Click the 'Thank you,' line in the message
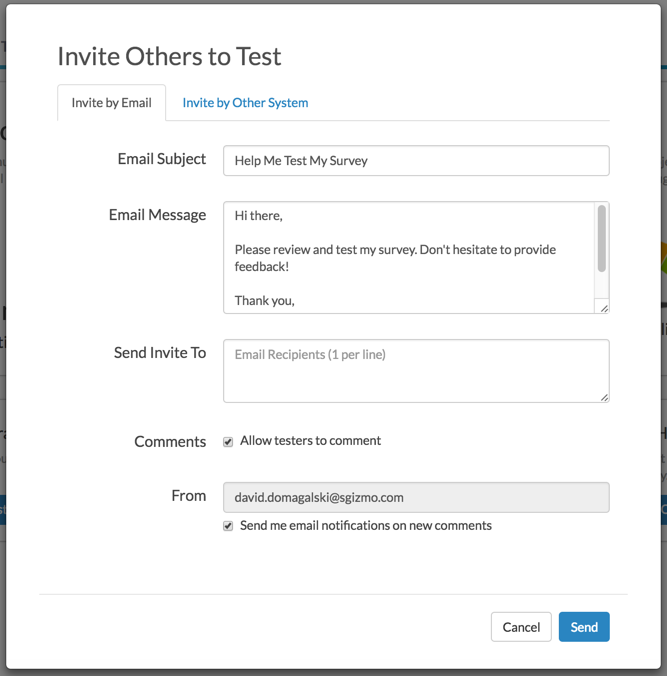 point(265,300)
